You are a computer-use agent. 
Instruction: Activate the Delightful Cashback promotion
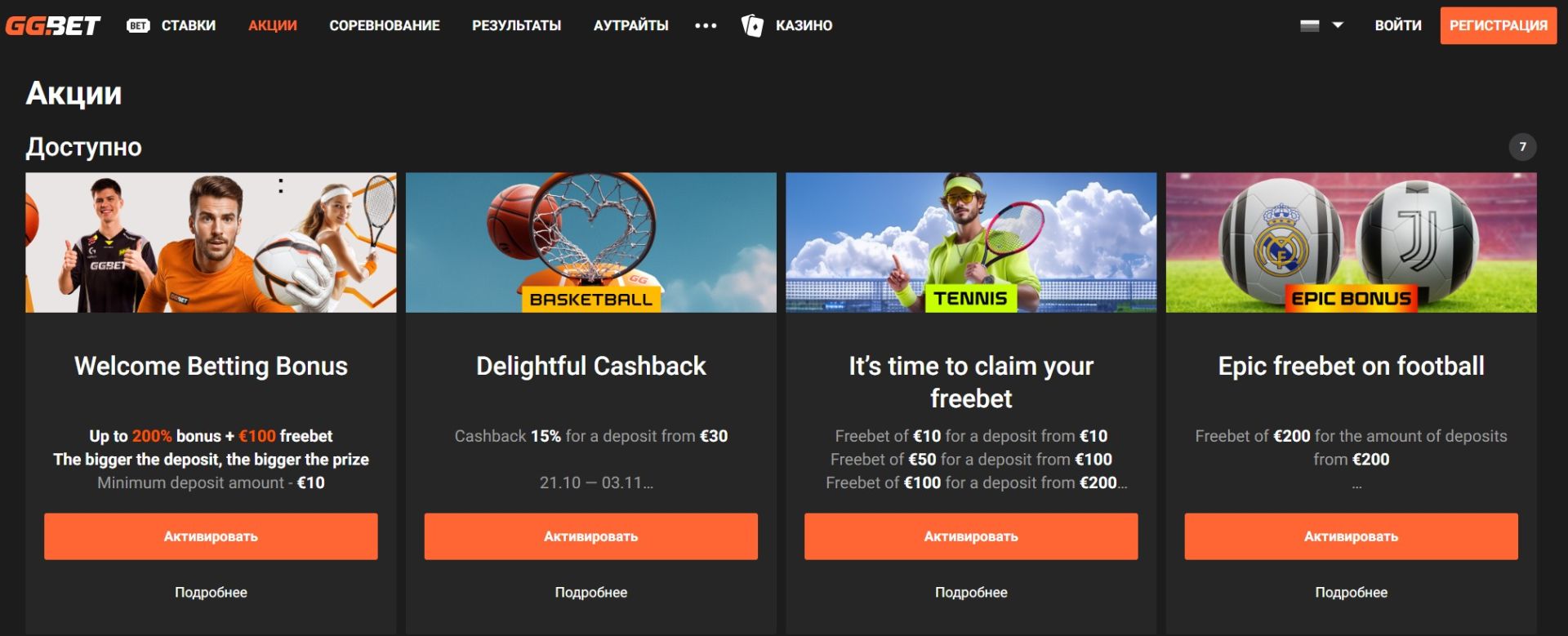click(x=591, y=536)
